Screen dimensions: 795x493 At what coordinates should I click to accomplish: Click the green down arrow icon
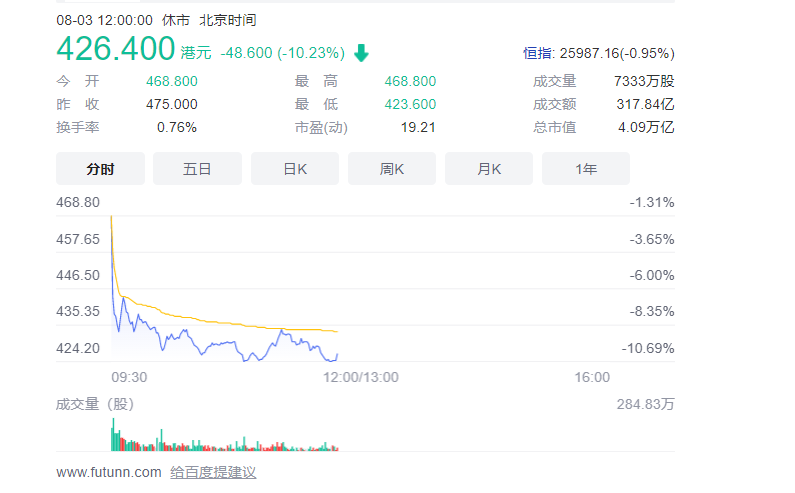[361, 53]
